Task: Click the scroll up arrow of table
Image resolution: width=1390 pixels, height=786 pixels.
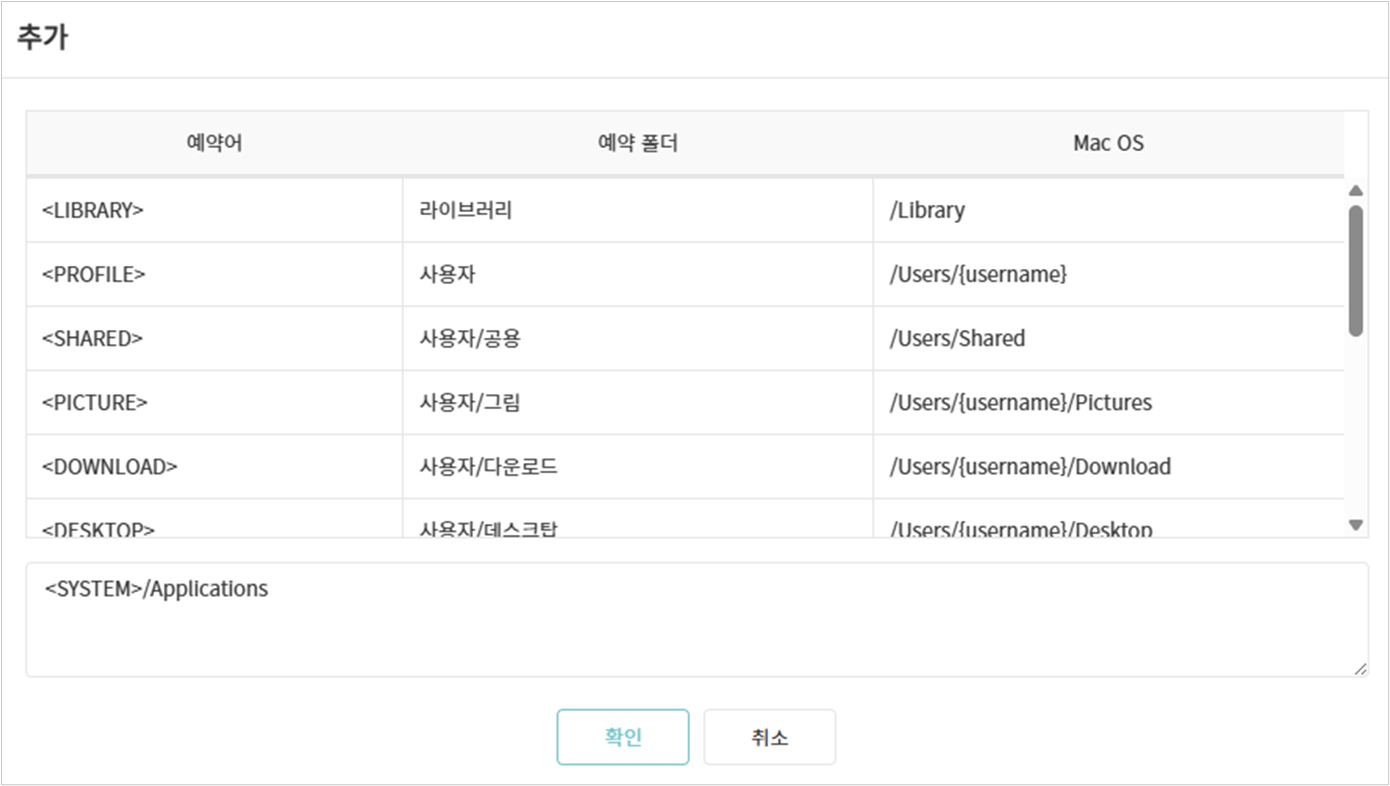Action: tap(1356, 190)
